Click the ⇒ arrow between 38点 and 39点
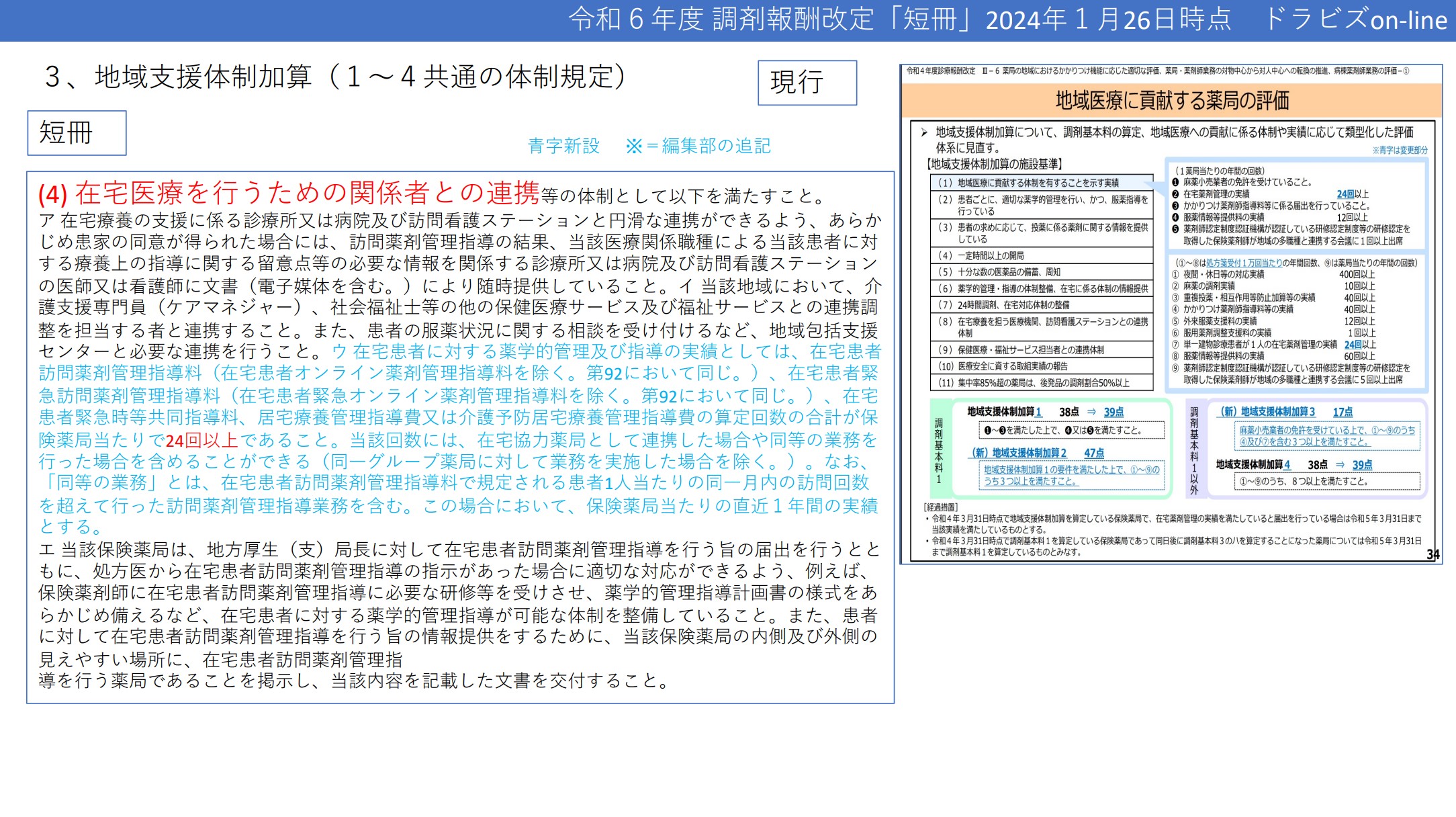Image resolution: width=1456 pixels, height=817 pixels. [x=1091, y=412]
